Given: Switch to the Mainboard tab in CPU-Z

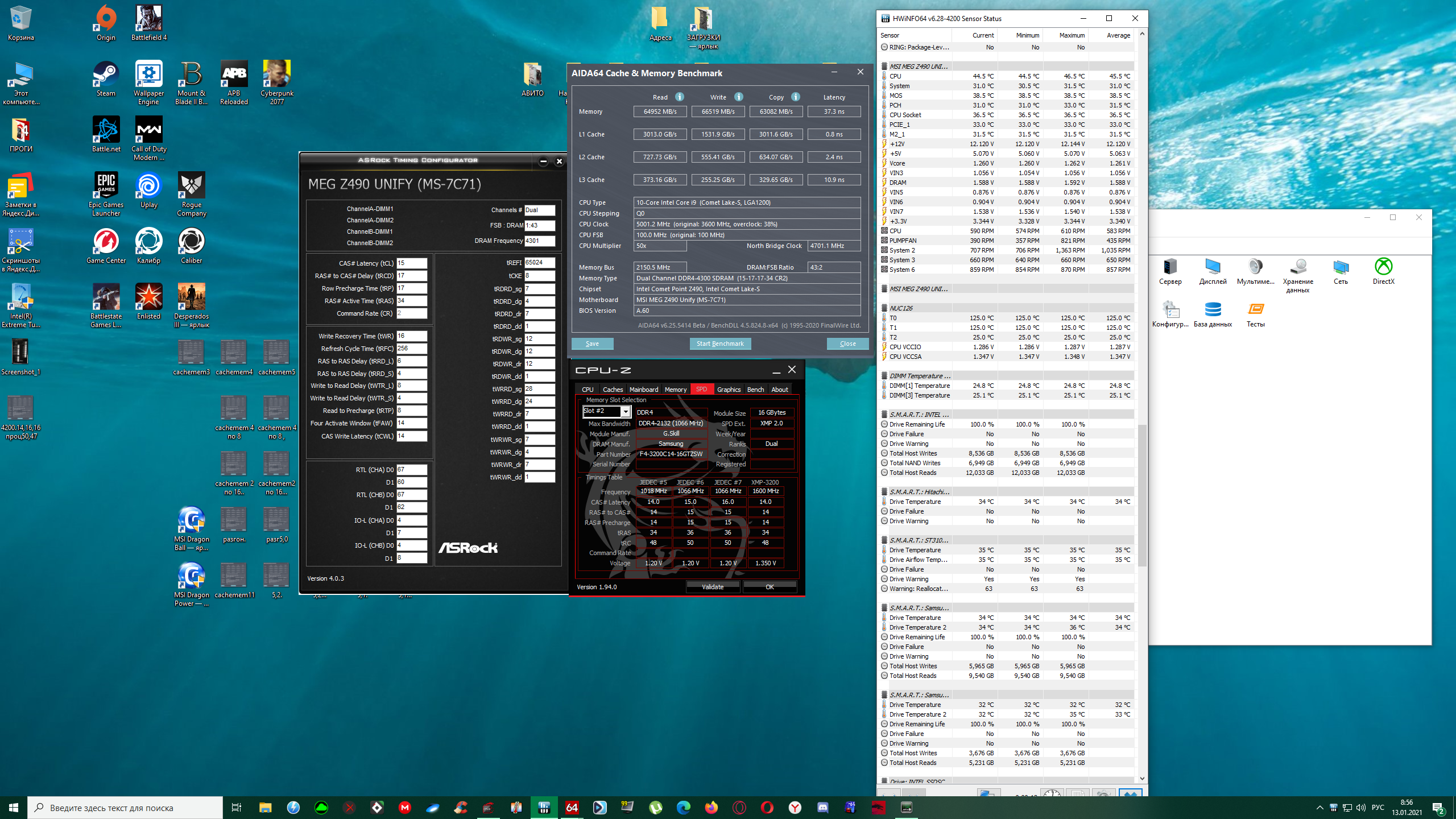Looking at the screenshot, I should [x=643, y=390].
